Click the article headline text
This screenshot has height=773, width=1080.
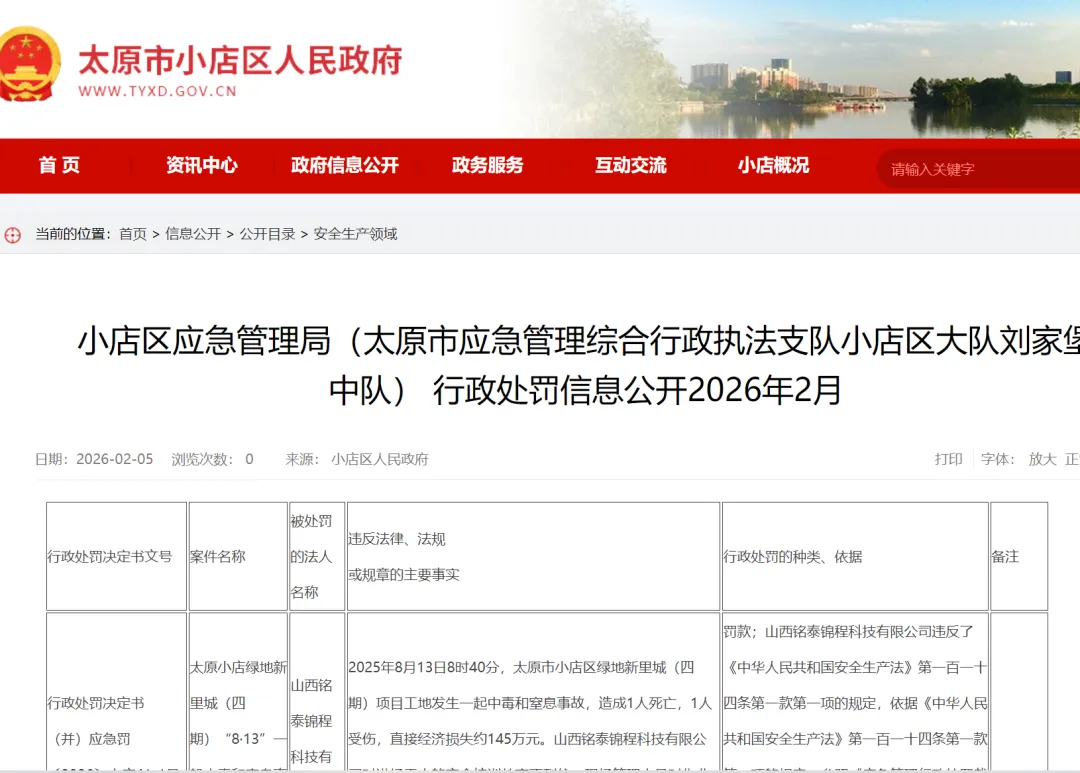point(579,366)
